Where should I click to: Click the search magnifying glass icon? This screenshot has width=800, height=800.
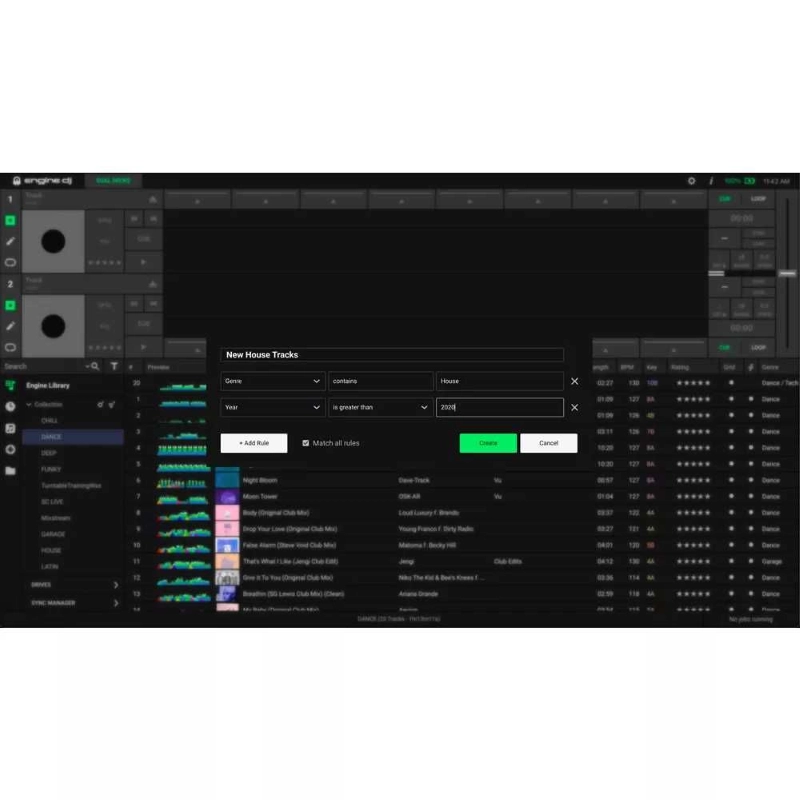(x=94, y=366)
